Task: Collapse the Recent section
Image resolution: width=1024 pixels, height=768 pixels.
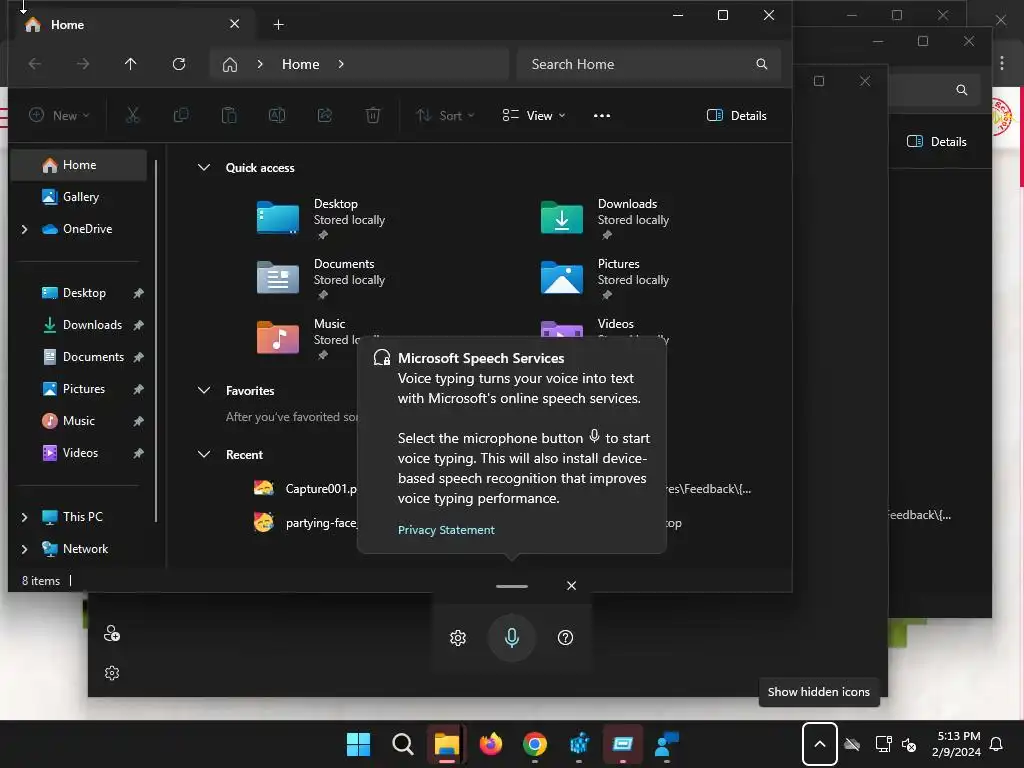Action: click(x=204, y=455)
